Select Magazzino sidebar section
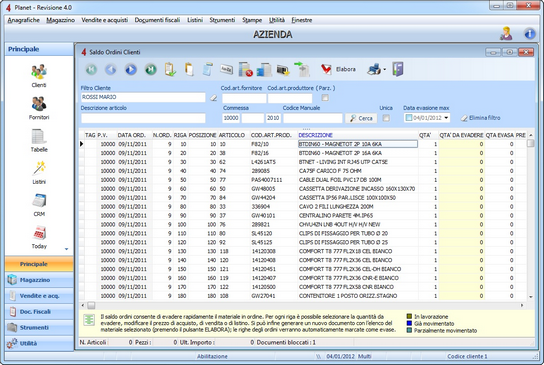Viewport: 544px width, 365px height. coord(39,280)
